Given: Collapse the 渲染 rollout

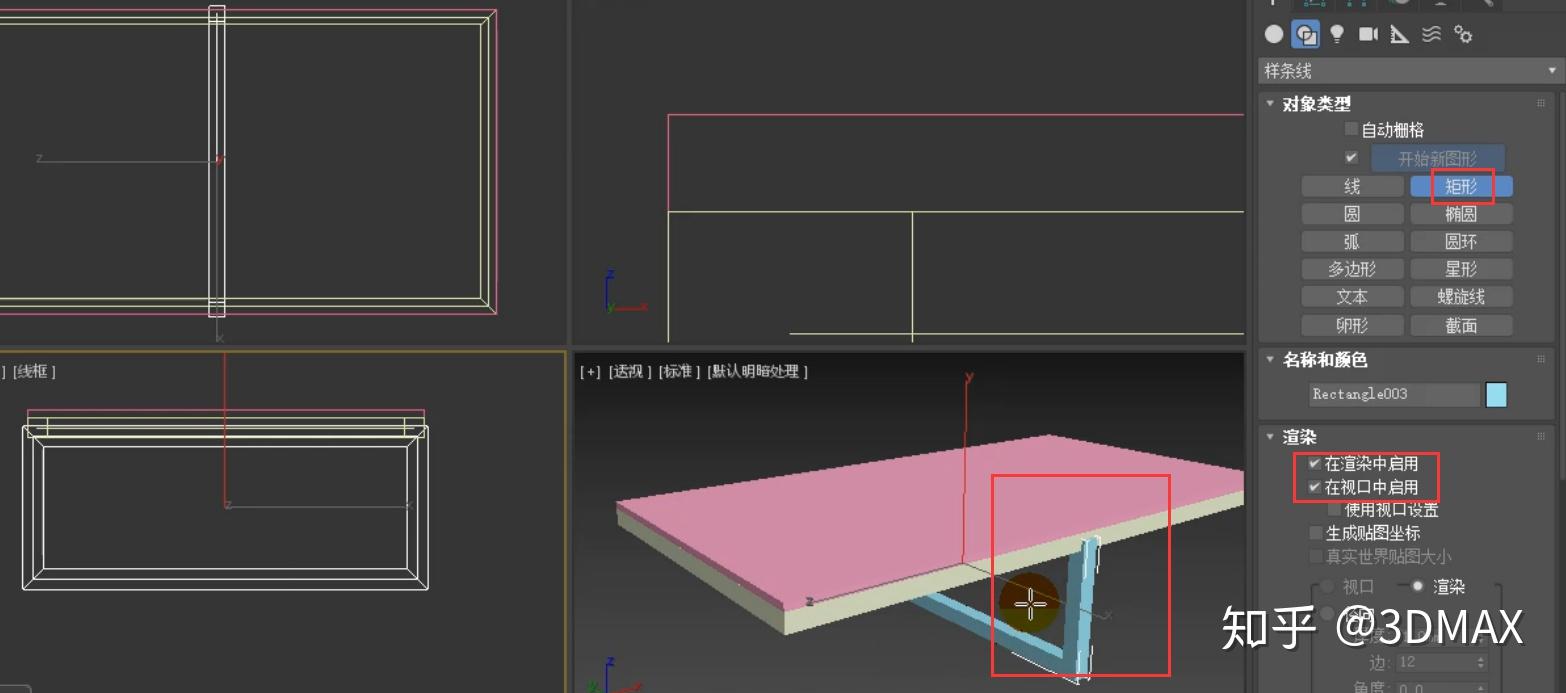Looking at the screenshot, I should pos(1270,437).
